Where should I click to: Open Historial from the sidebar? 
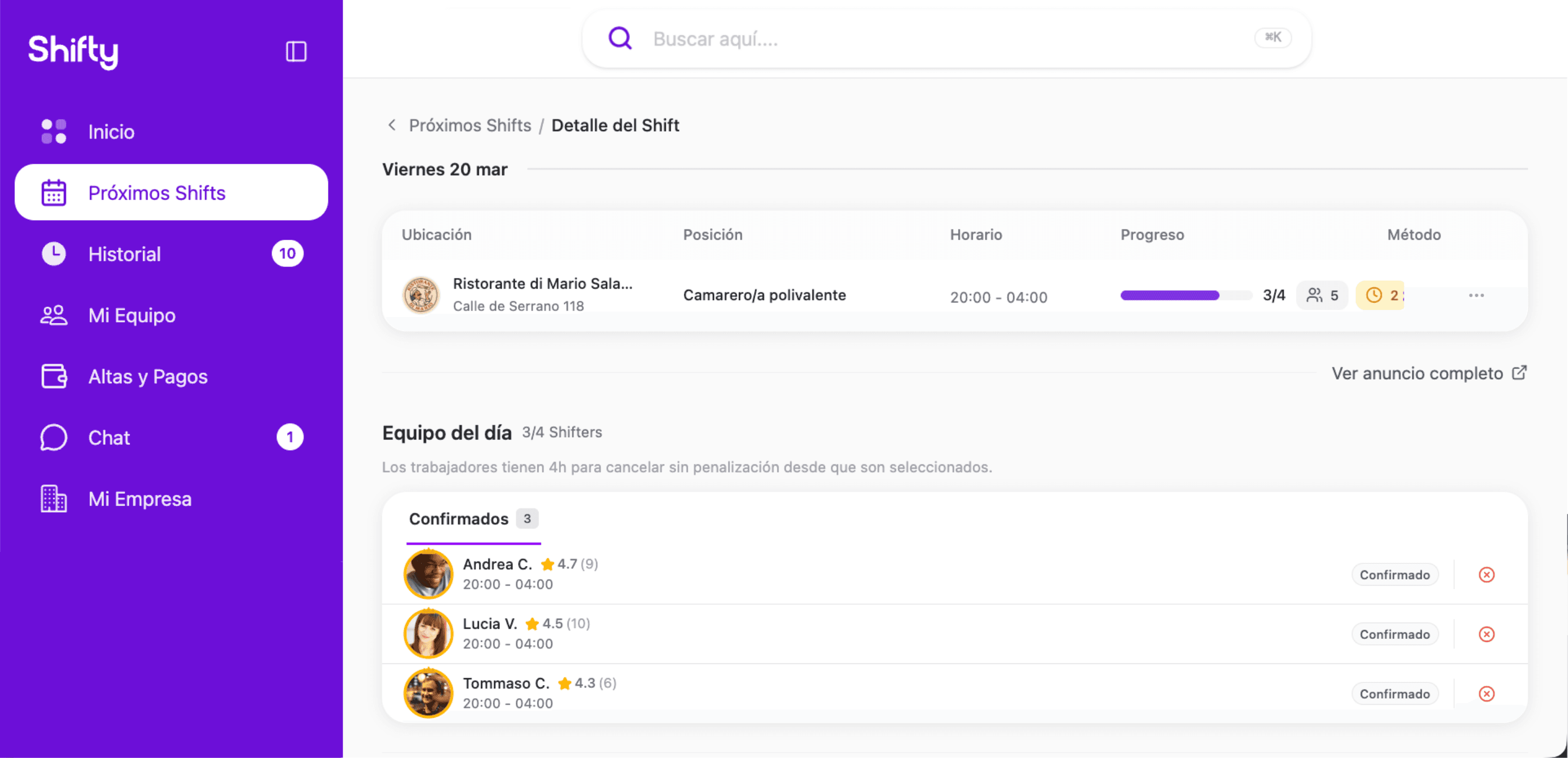(x=124, y=254)
